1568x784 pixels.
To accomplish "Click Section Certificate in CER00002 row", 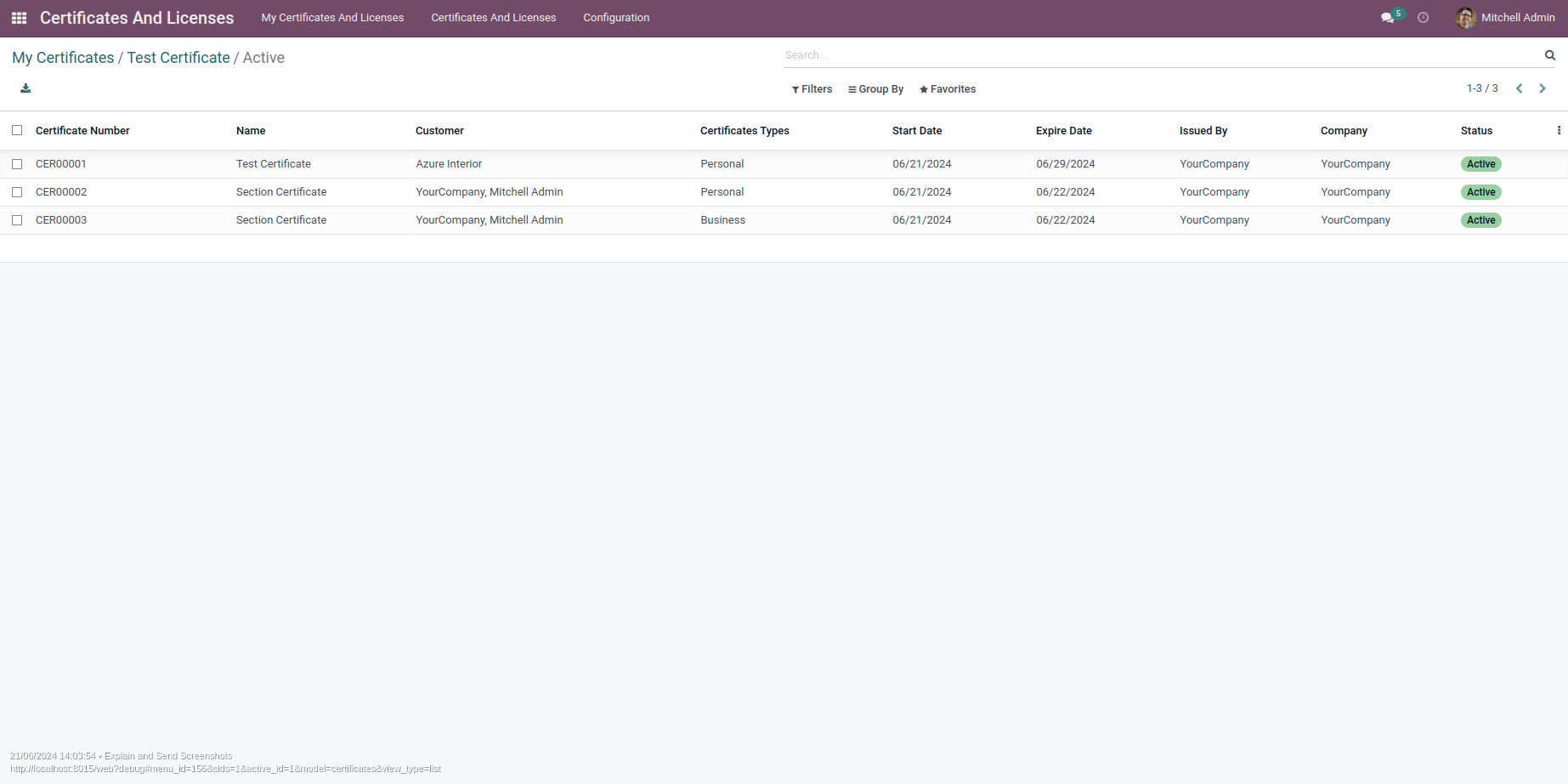I will pos(281,192).
